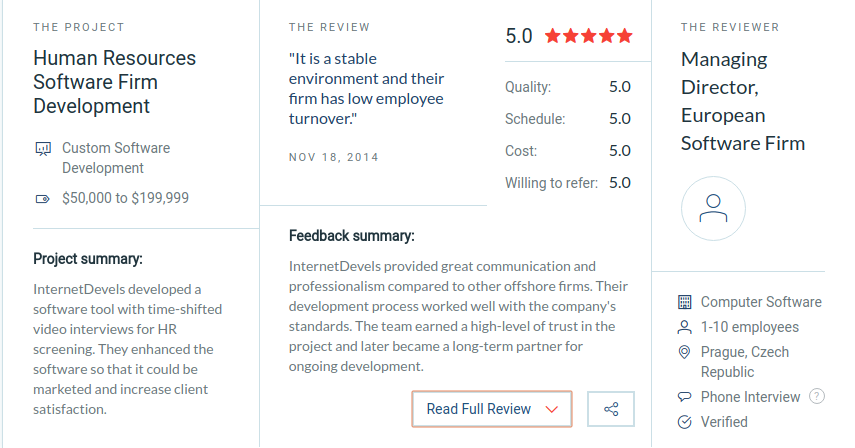
Task: Click the five red rating stars
Action: pyautogui.click(x=588, y=36)
